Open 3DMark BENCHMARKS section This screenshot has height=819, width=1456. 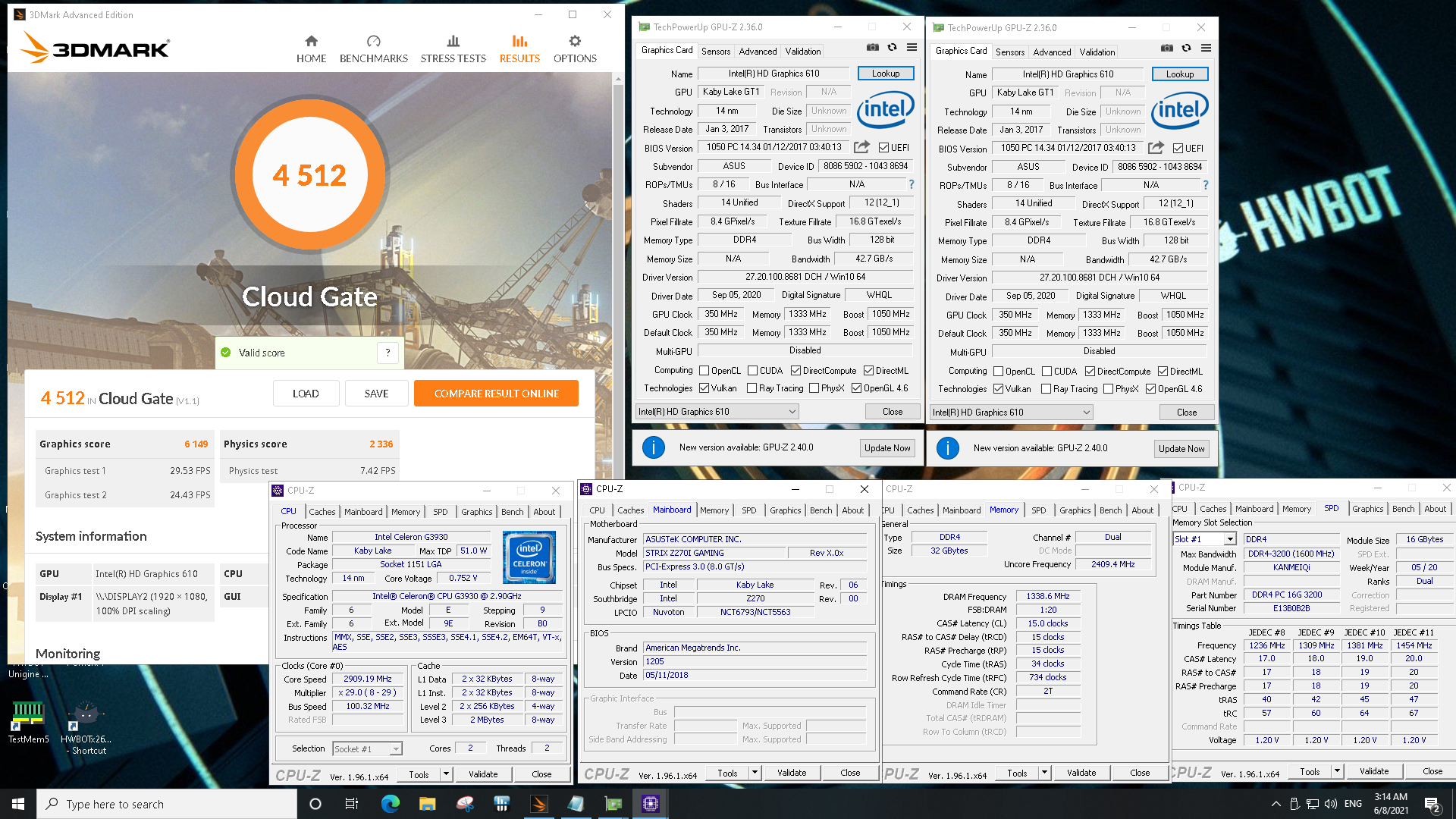(x=373, y=49)
